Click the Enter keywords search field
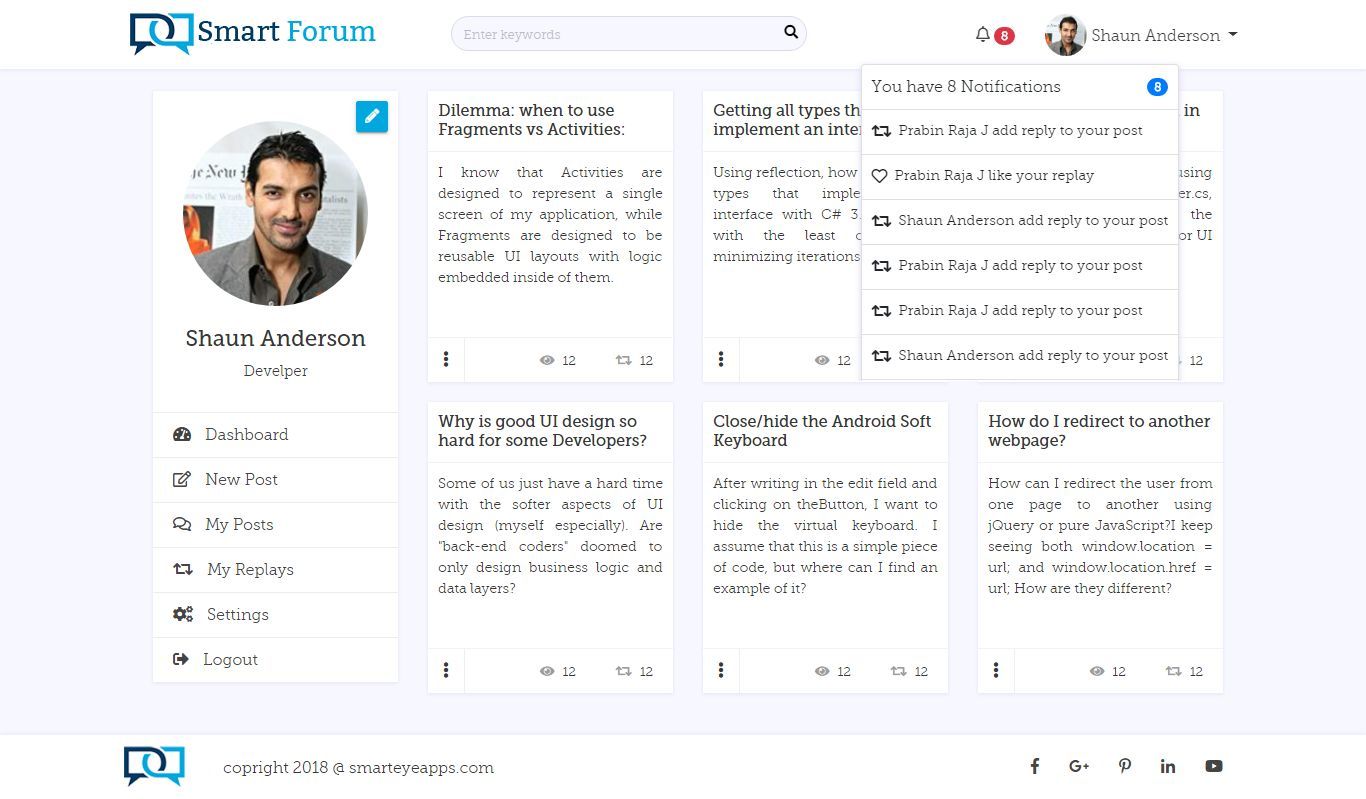This screenshot has height=799, width=1366. [x=615, y=34]
